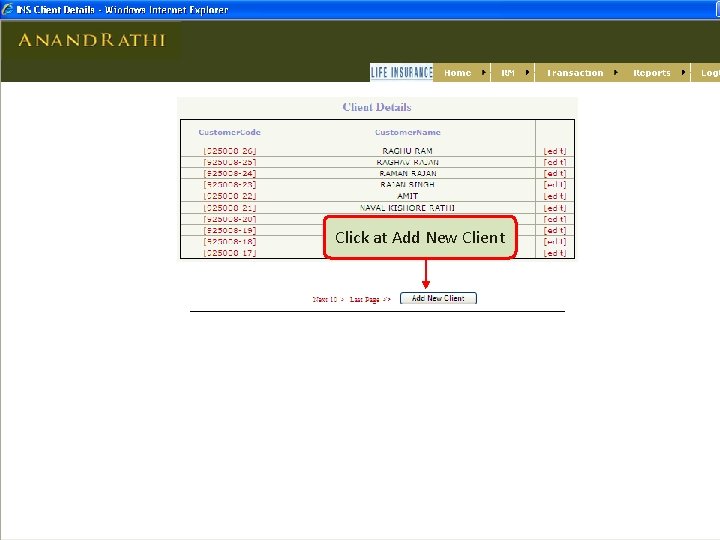Expand the arrow beside Reports

pos(683,73)
